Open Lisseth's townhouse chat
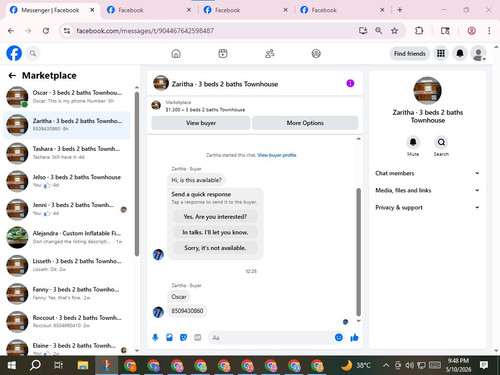The image size is (500, 375). click(x=67, y=265)
